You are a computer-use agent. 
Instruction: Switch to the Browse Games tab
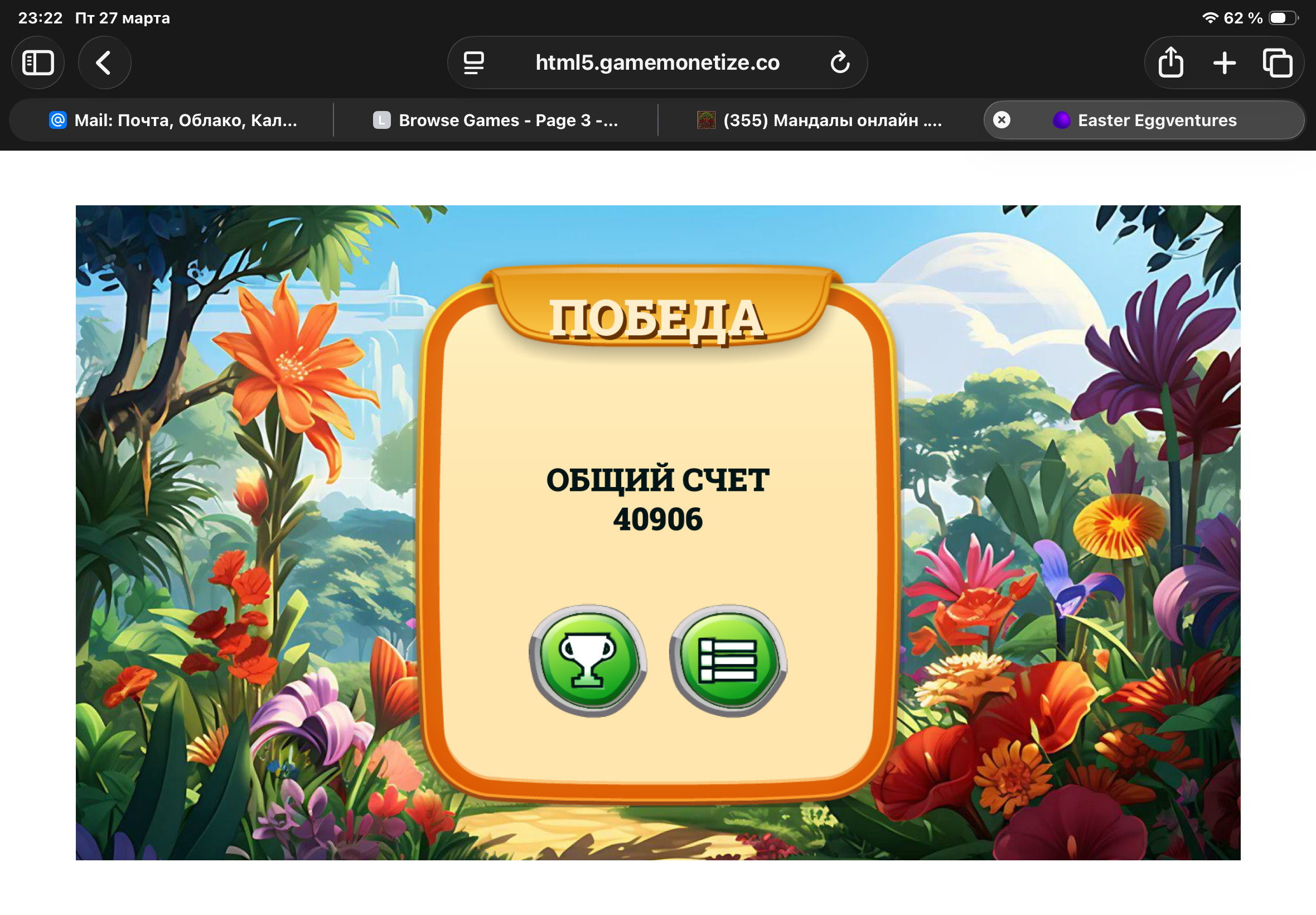[x=496, y=120]
